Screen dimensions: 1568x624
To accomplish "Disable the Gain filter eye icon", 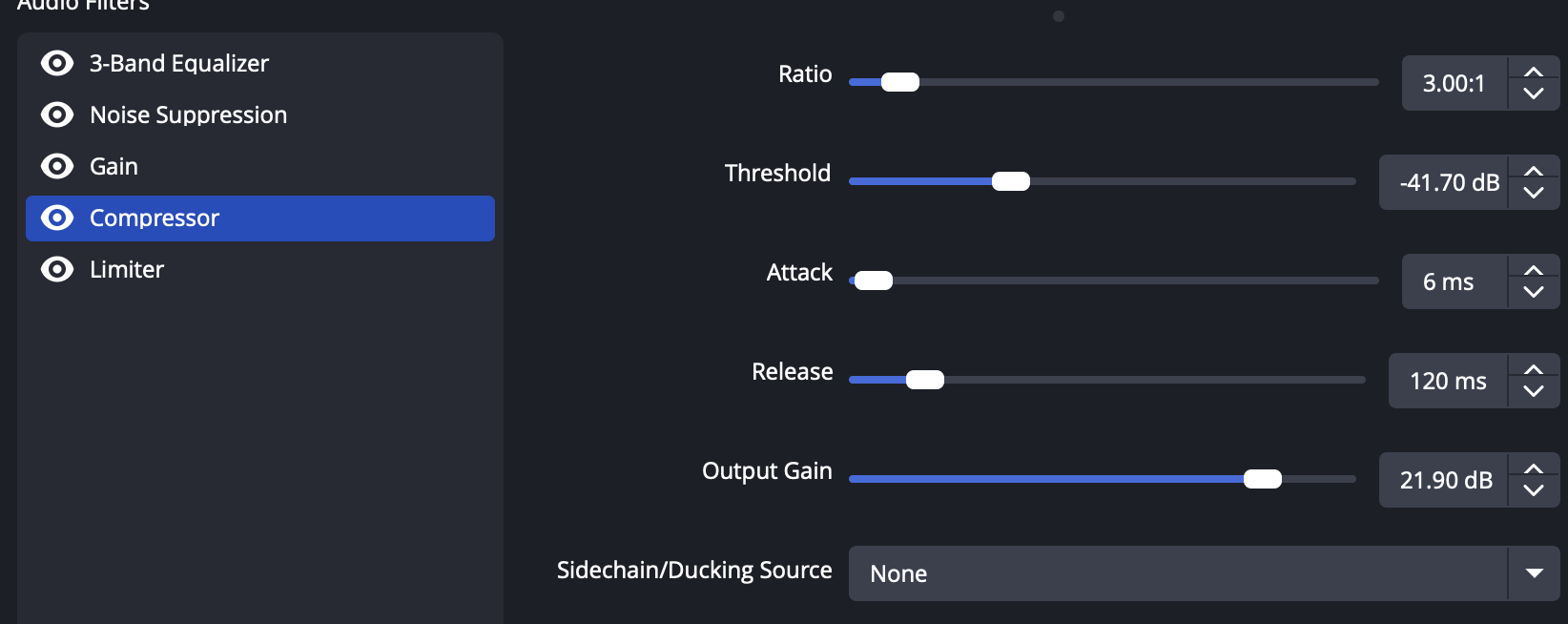I will pos(57,166).
